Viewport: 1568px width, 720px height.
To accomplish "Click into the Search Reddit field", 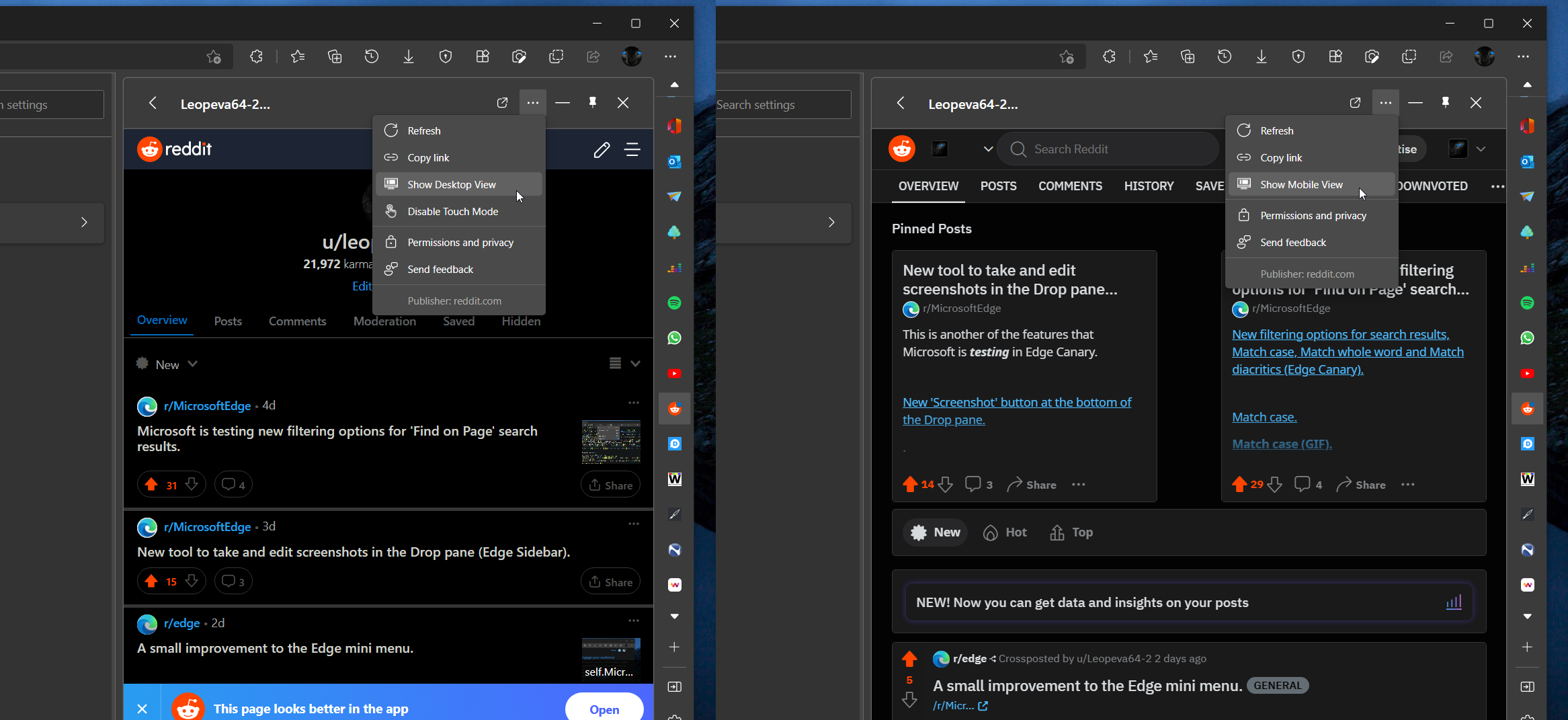I will pos(1108,149).
